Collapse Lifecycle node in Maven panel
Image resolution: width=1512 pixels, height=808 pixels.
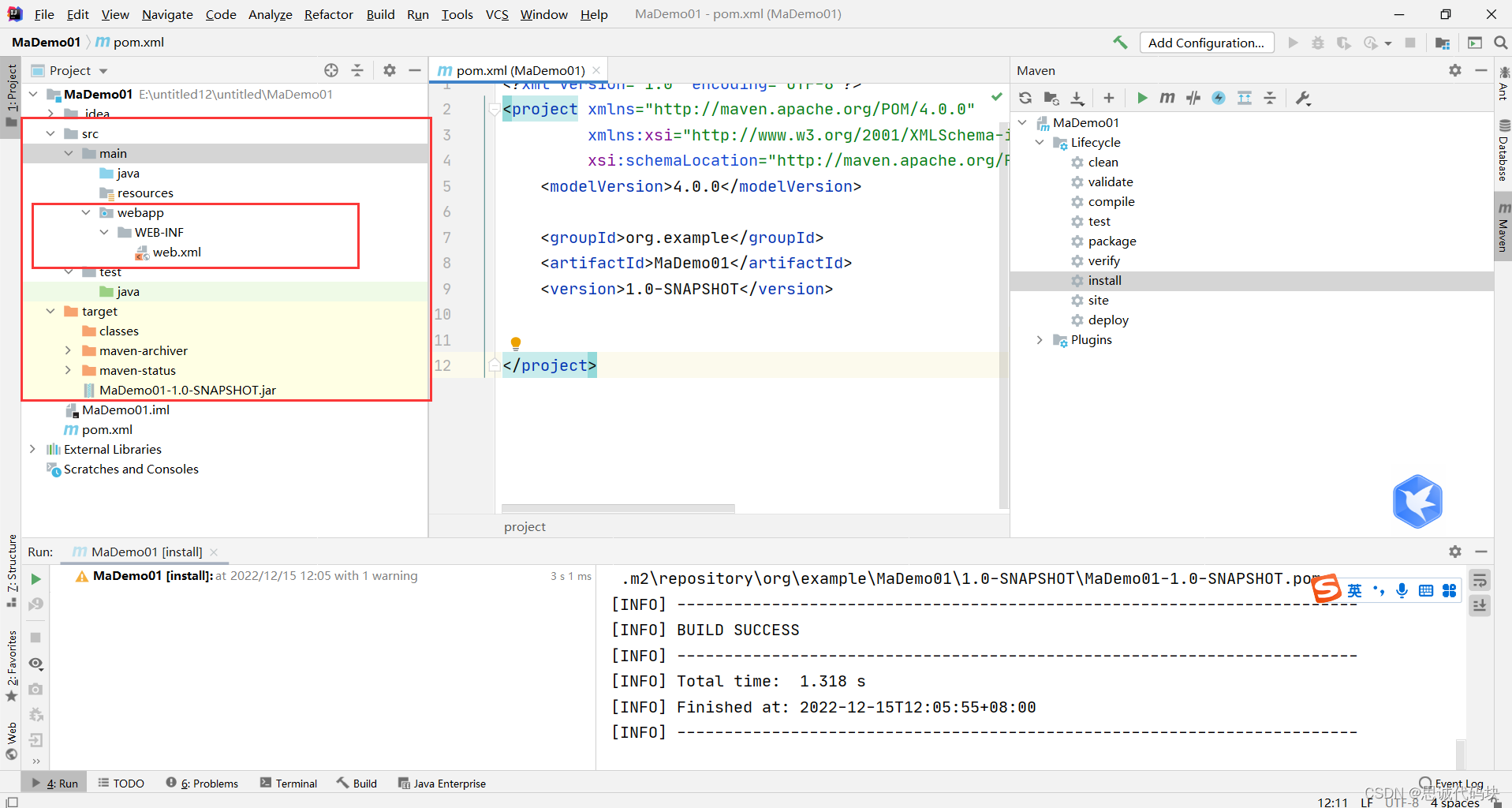click(1040, 142)
